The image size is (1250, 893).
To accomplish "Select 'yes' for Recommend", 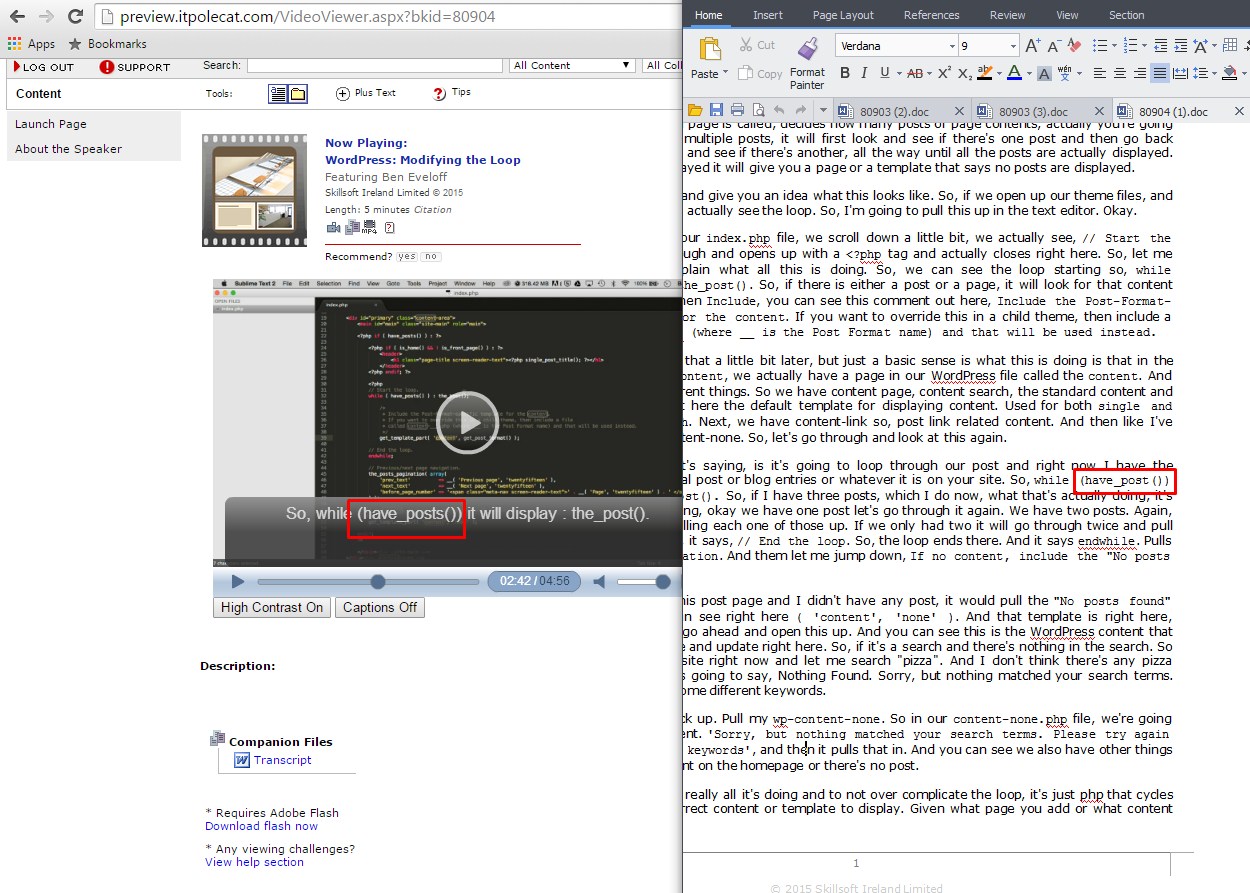I will 407,257.
